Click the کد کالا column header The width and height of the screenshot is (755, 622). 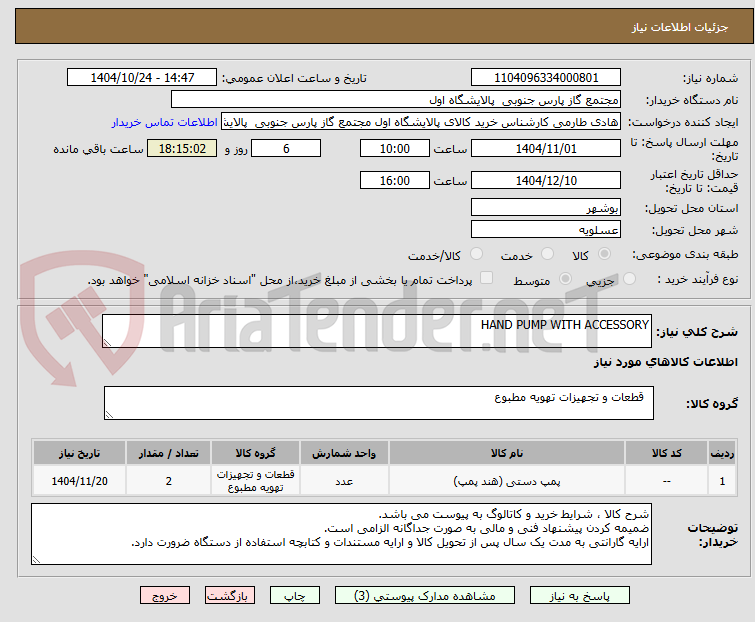pyautogui.click(x=666, y=453)
